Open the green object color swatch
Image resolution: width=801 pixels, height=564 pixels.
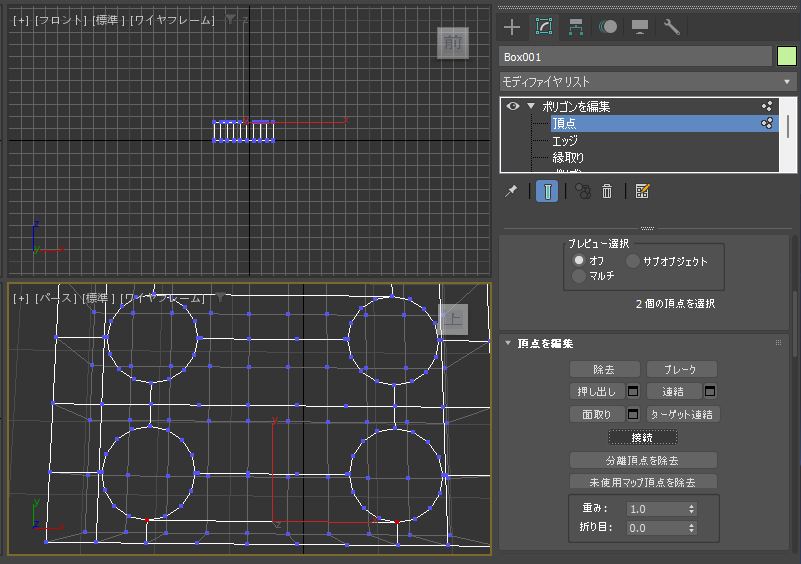pos(787,56)
